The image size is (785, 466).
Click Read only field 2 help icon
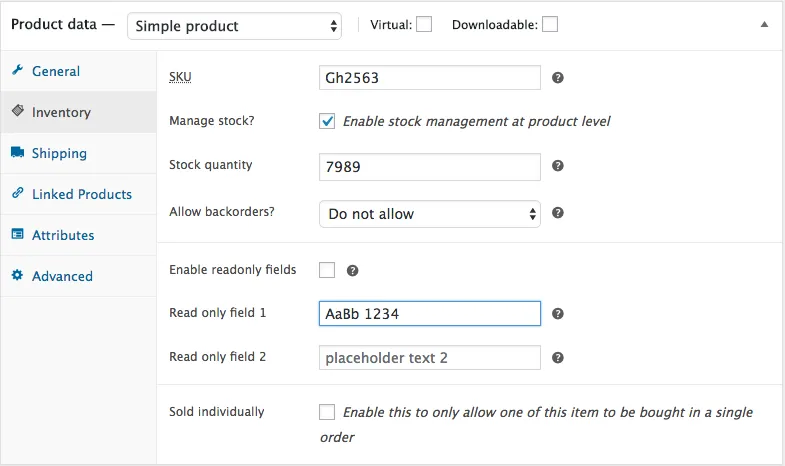tap(558, 357)
